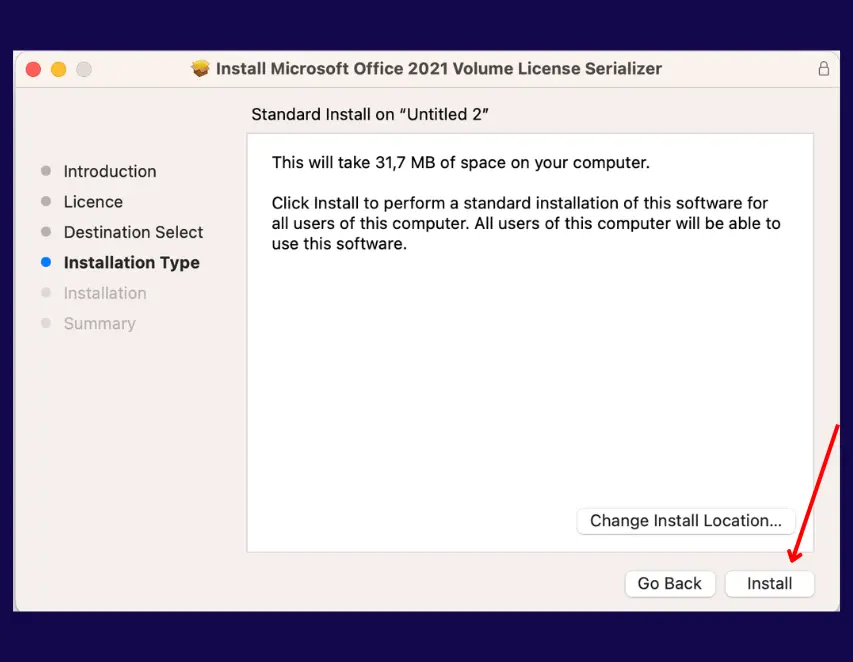Viewport: 853px width, 662px height.
Task: Click the Summary step label
Action: 100,324
